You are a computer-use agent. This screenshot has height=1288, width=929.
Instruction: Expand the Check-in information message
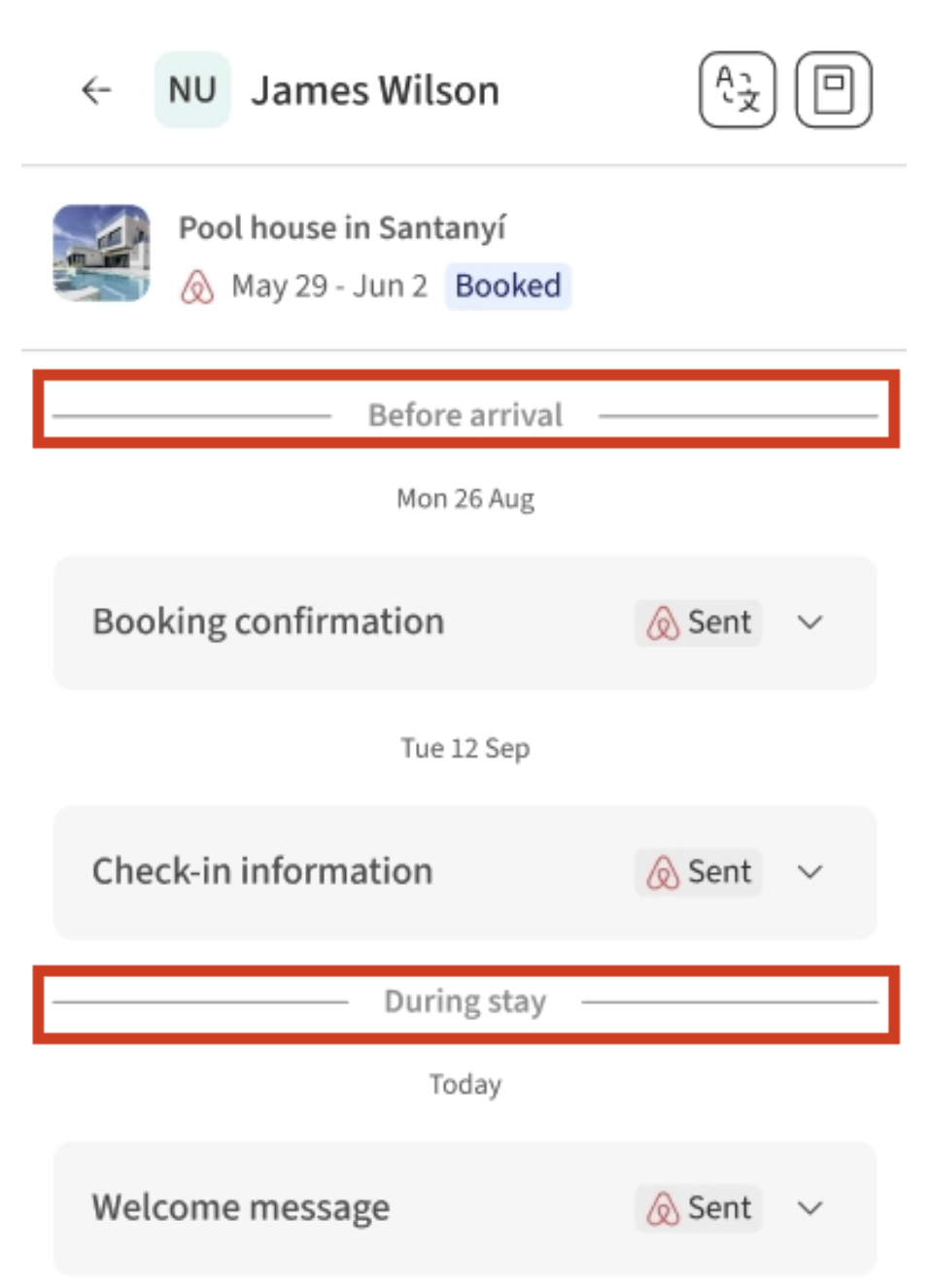pos(809,872)
